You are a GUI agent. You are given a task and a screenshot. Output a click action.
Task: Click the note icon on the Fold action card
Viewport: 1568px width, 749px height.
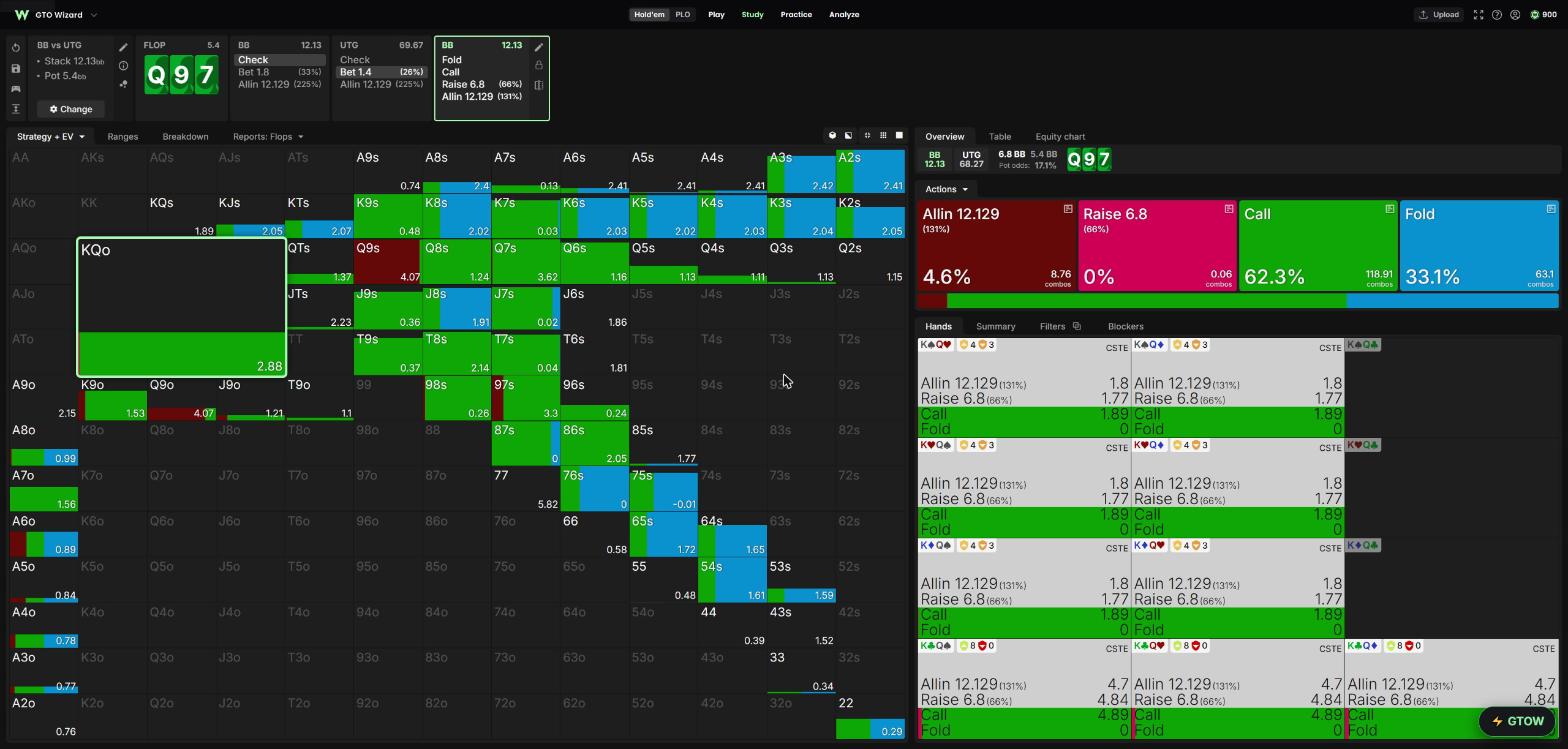pyautogui.click(x=1551, y=209)
